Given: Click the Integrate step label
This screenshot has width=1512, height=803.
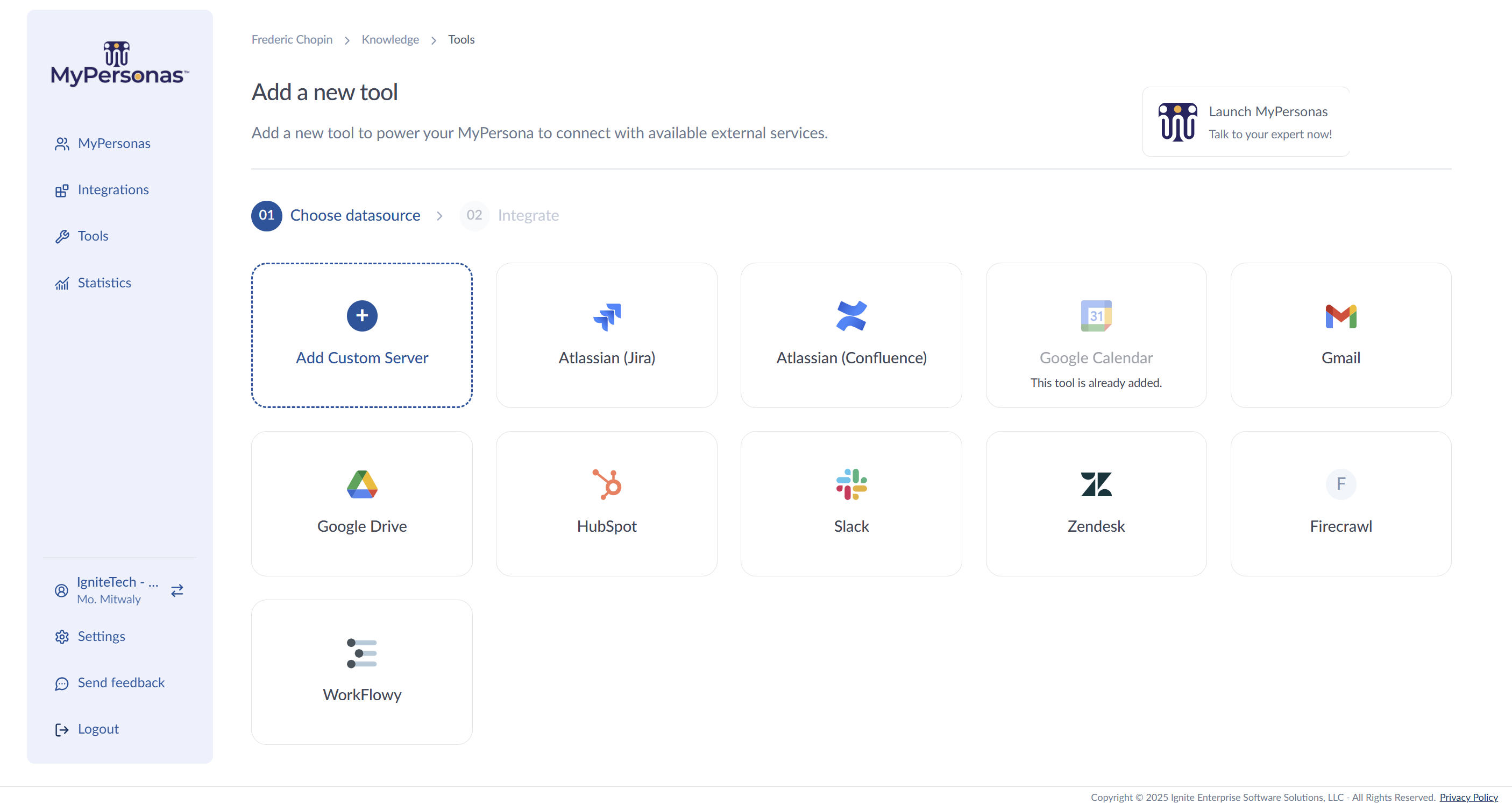Looking at the screenshot, I should [528, 216].
